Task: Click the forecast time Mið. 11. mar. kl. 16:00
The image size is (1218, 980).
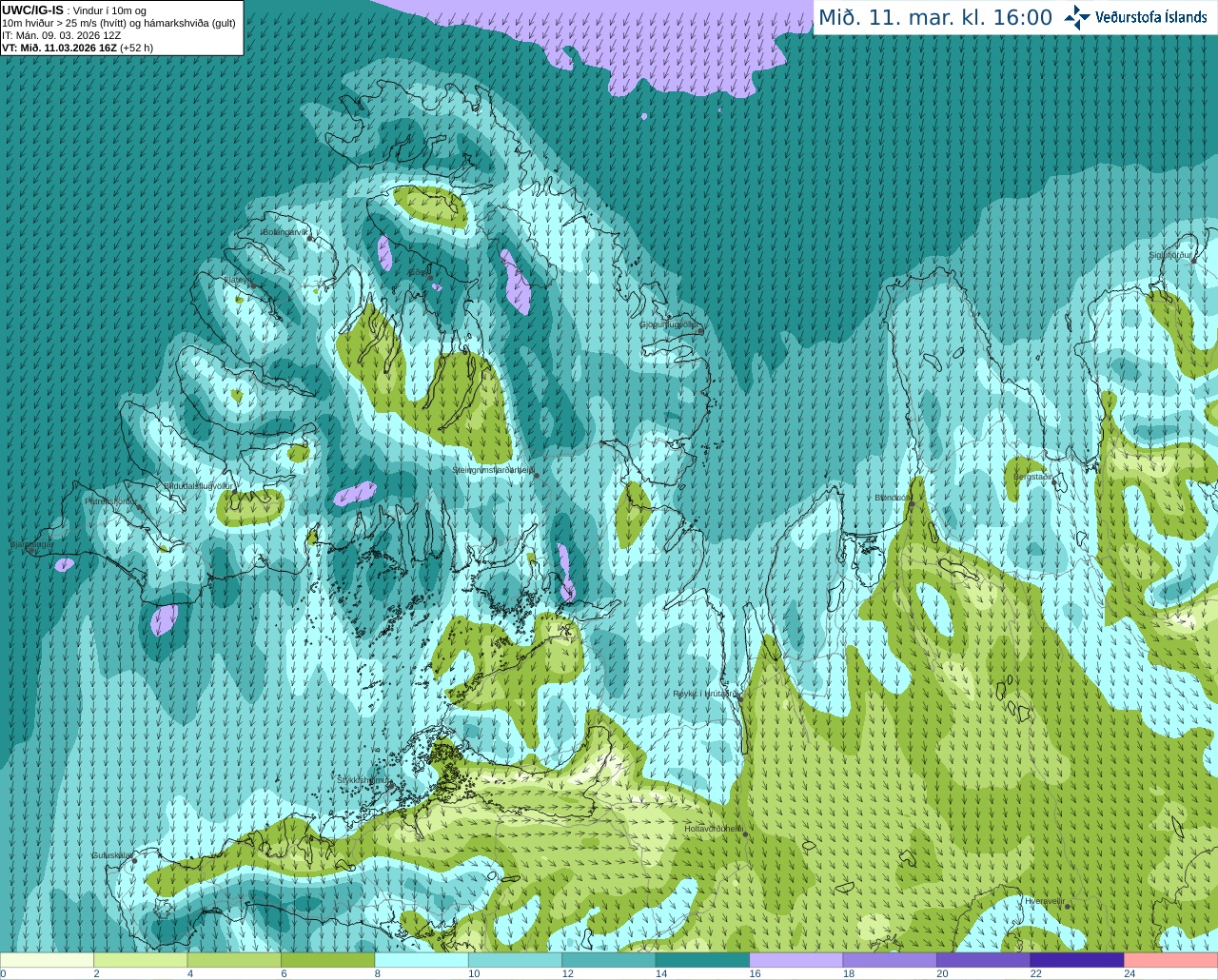Action: pyautogui.click(x=935, y=18)
